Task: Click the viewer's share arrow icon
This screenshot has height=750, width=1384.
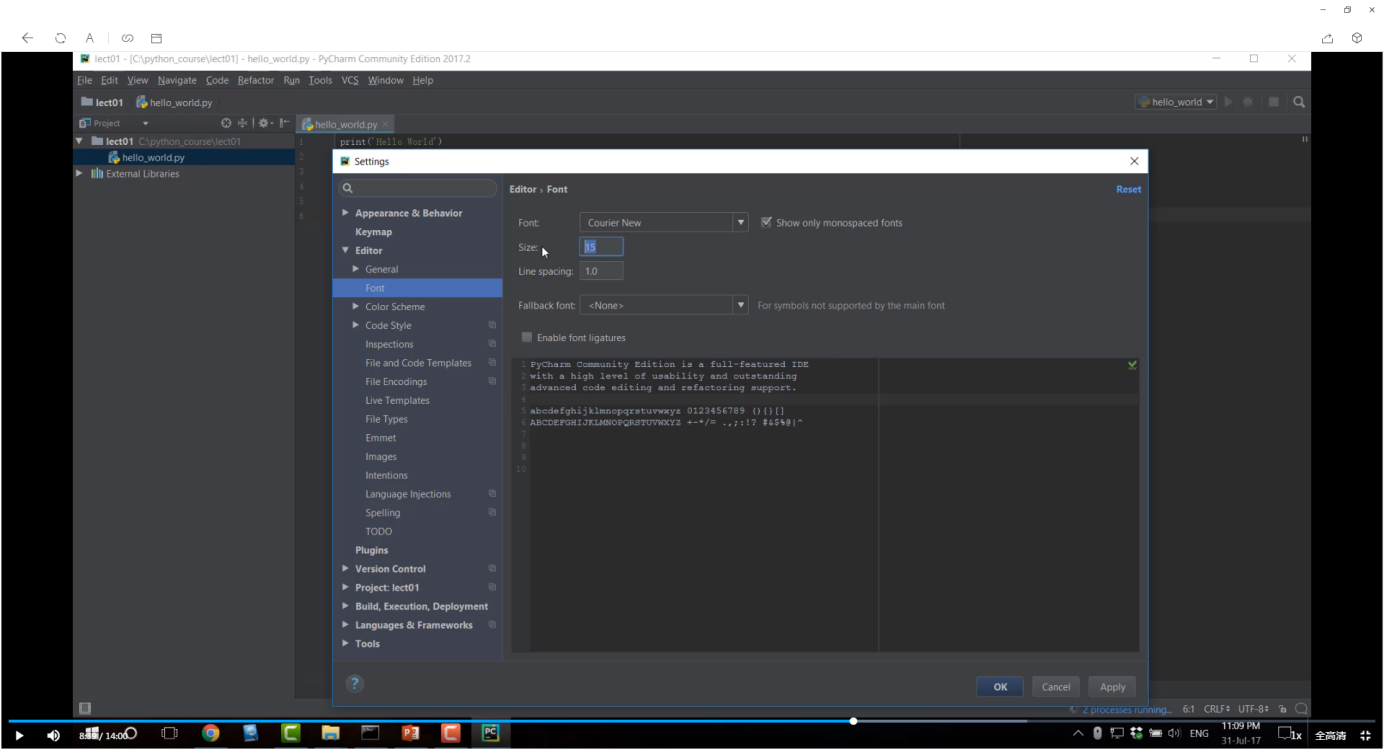Action: pos(1327,38)
